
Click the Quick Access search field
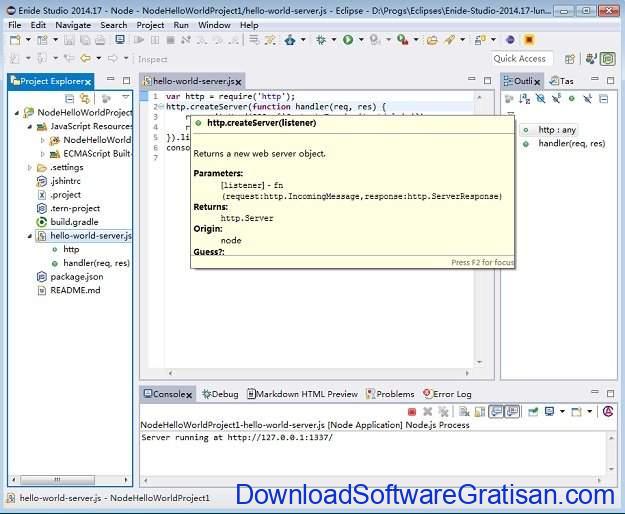[521, 59]
